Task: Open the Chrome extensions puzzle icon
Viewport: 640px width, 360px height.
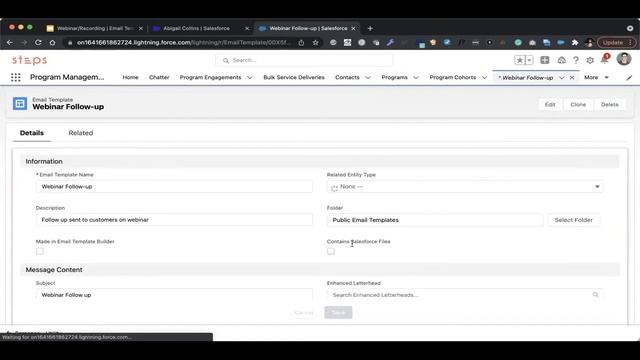Action: click(x=575, y=42)
